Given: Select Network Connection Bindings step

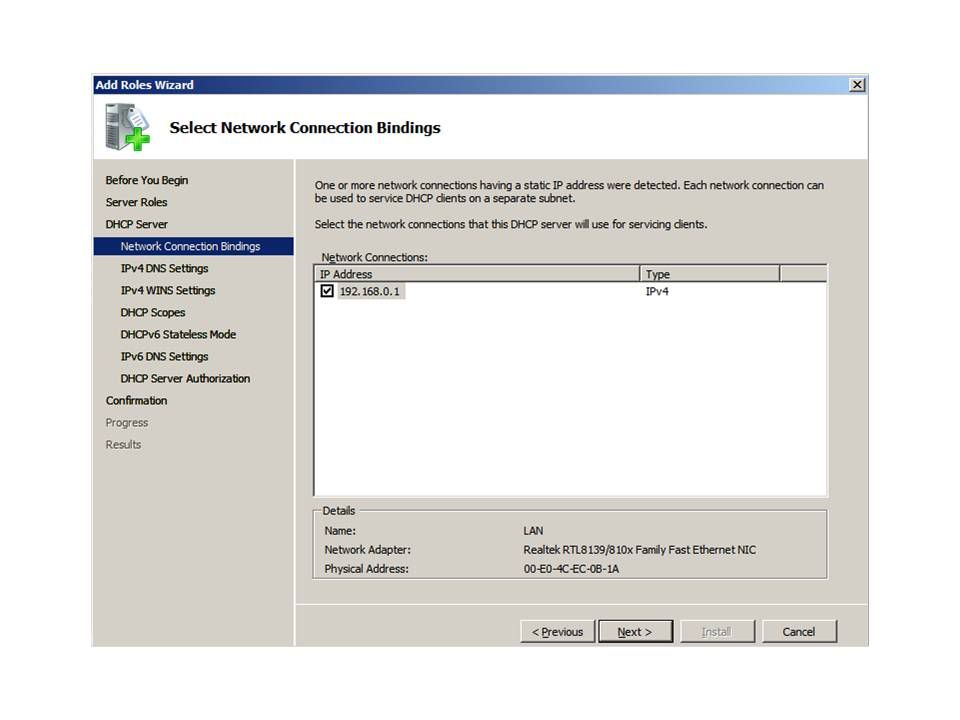Looking at the screenshot, I should coord(190,246).
